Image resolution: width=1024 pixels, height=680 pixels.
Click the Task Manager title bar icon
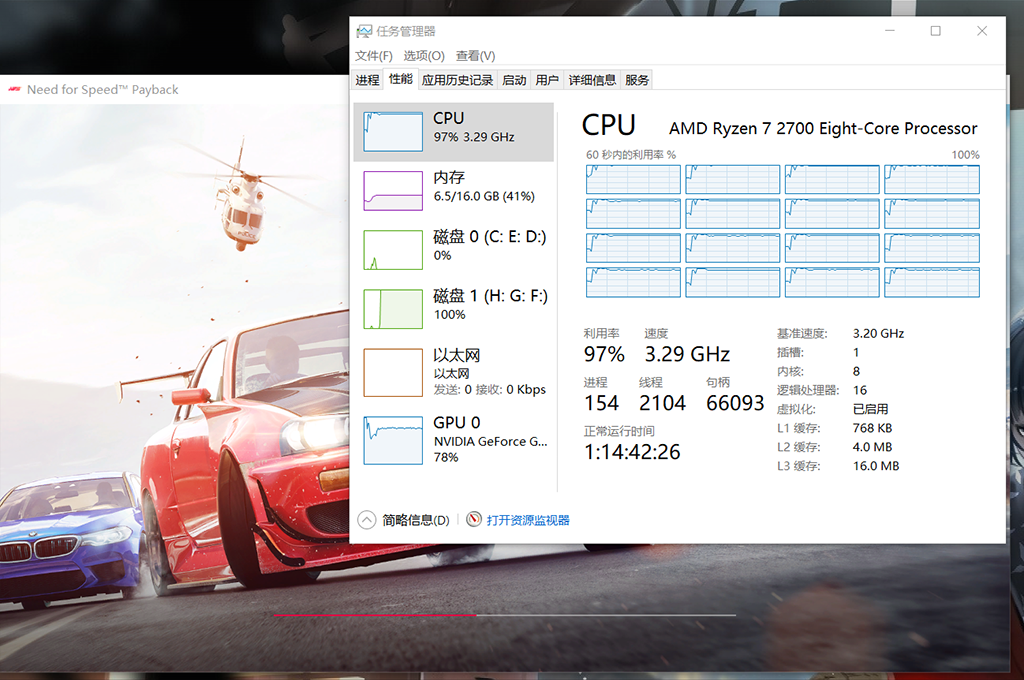point(364,31)
